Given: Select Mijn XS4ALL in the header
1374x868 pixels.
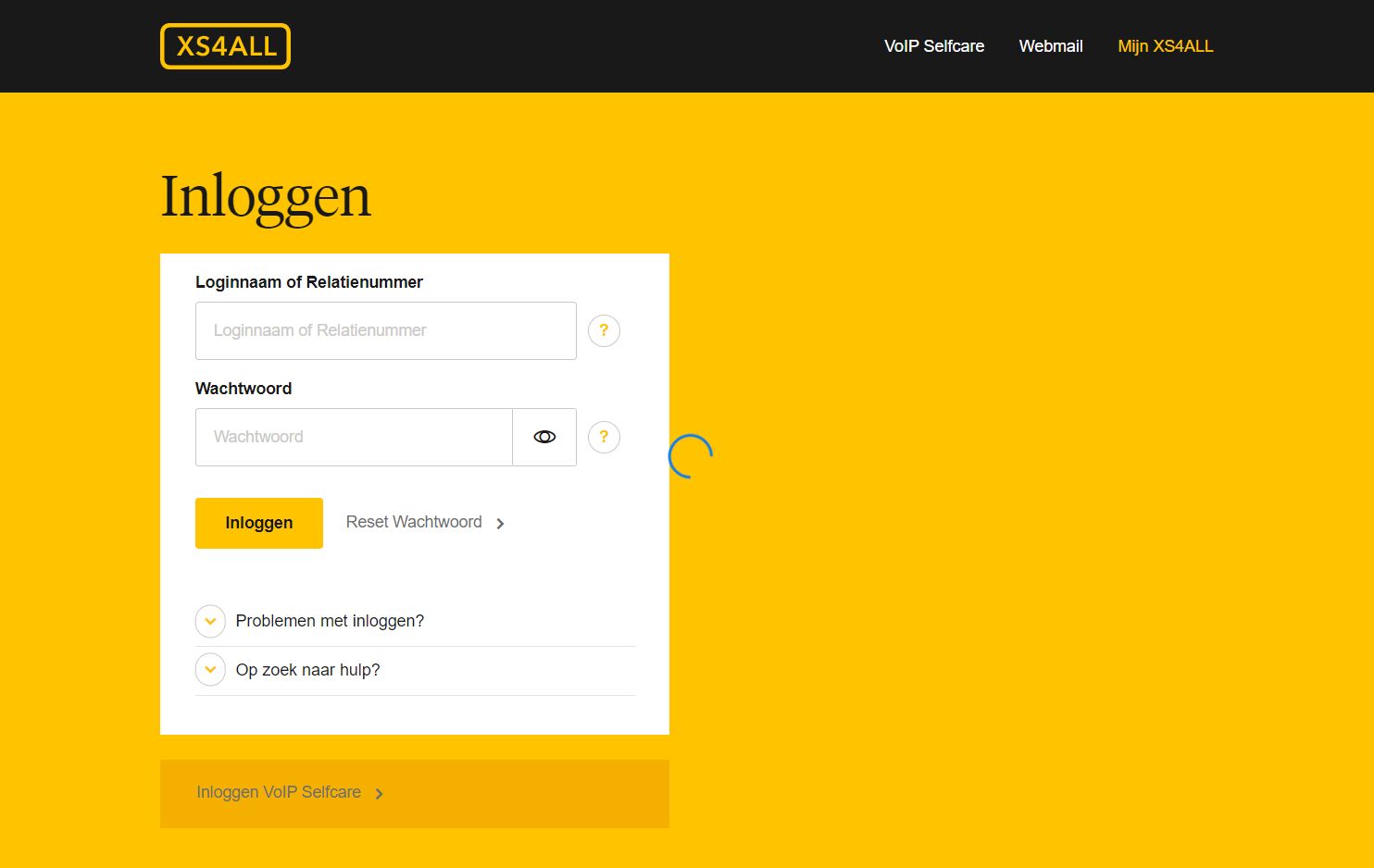Looking at the screenshot, I should pos(1166,45).
